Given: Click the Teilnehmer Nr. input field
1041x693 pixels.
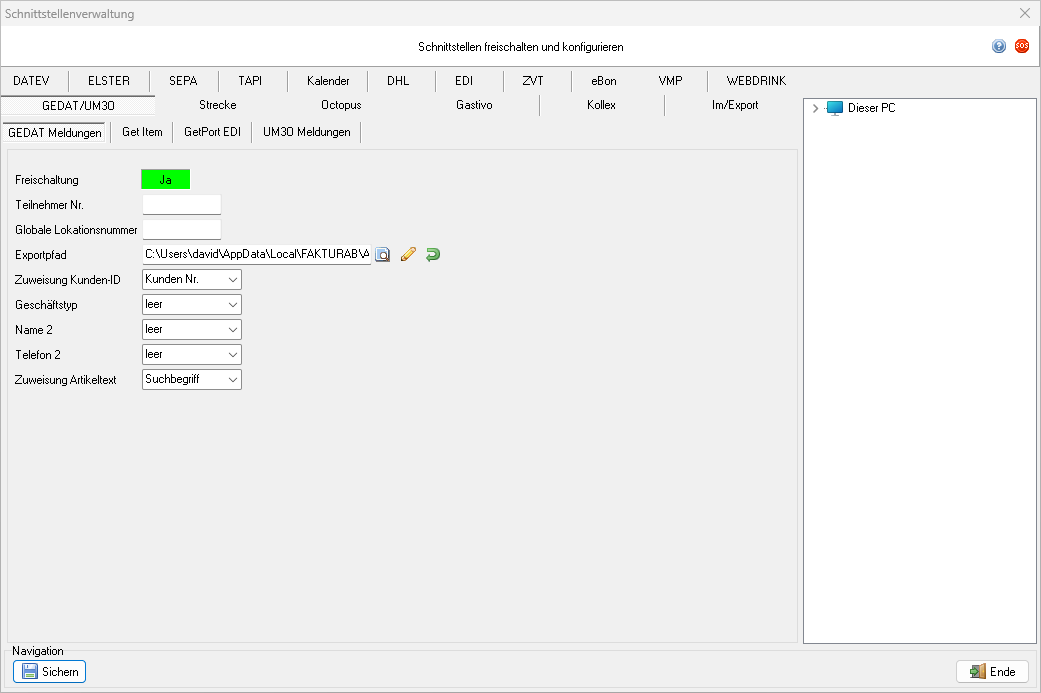Looking at the screenshot, I should [181, 205].
